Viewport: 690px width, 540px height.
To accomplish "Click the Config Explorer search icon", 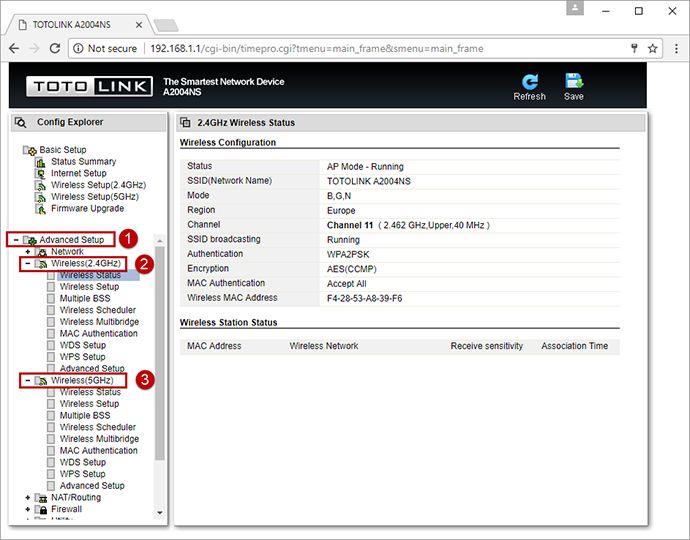I will point(21,122).
